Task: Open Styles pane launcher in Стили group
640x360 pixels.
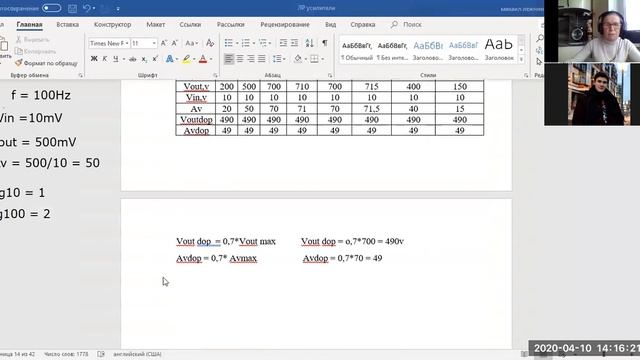Action: pyautogui.click(x=526, y=76)
